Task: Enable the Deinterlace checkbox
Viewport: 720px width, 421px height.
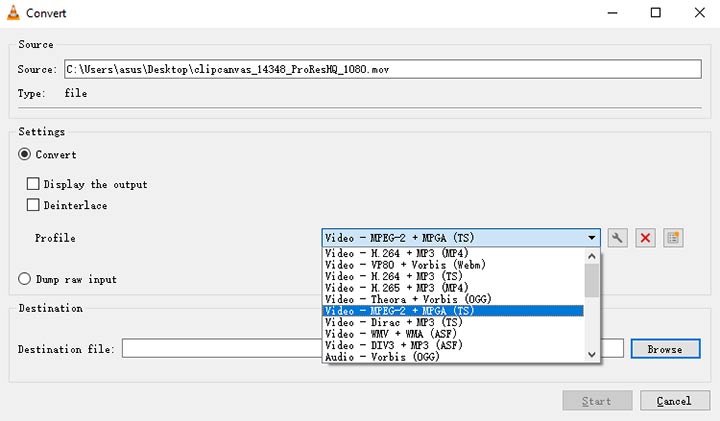Action: [x=33, y=205]
